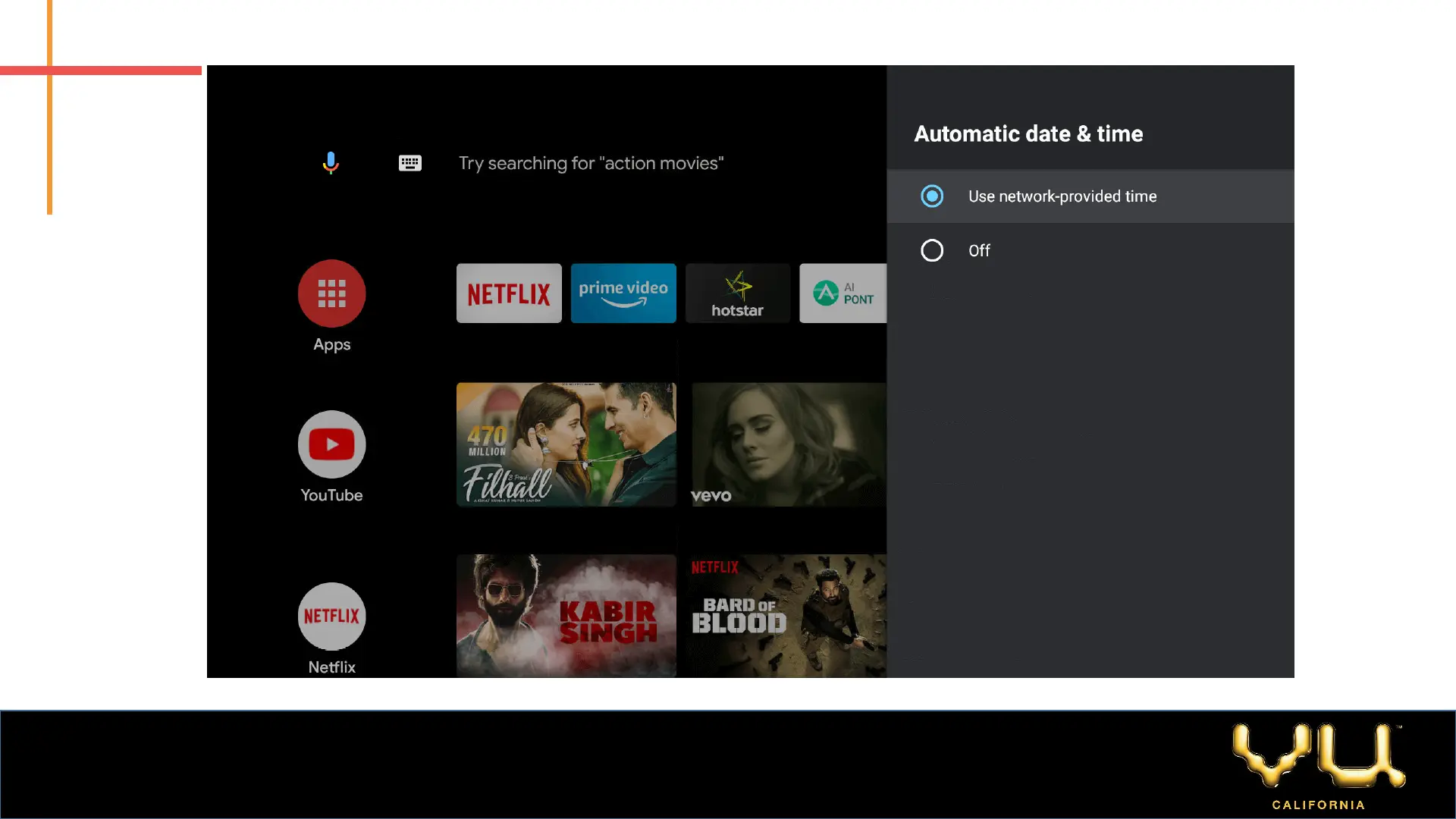The width and height of the screenshot is (1456, 819).
Task: Play the Filhall video thumbnail
Action: pyautogui.click(x=566, y=444)
